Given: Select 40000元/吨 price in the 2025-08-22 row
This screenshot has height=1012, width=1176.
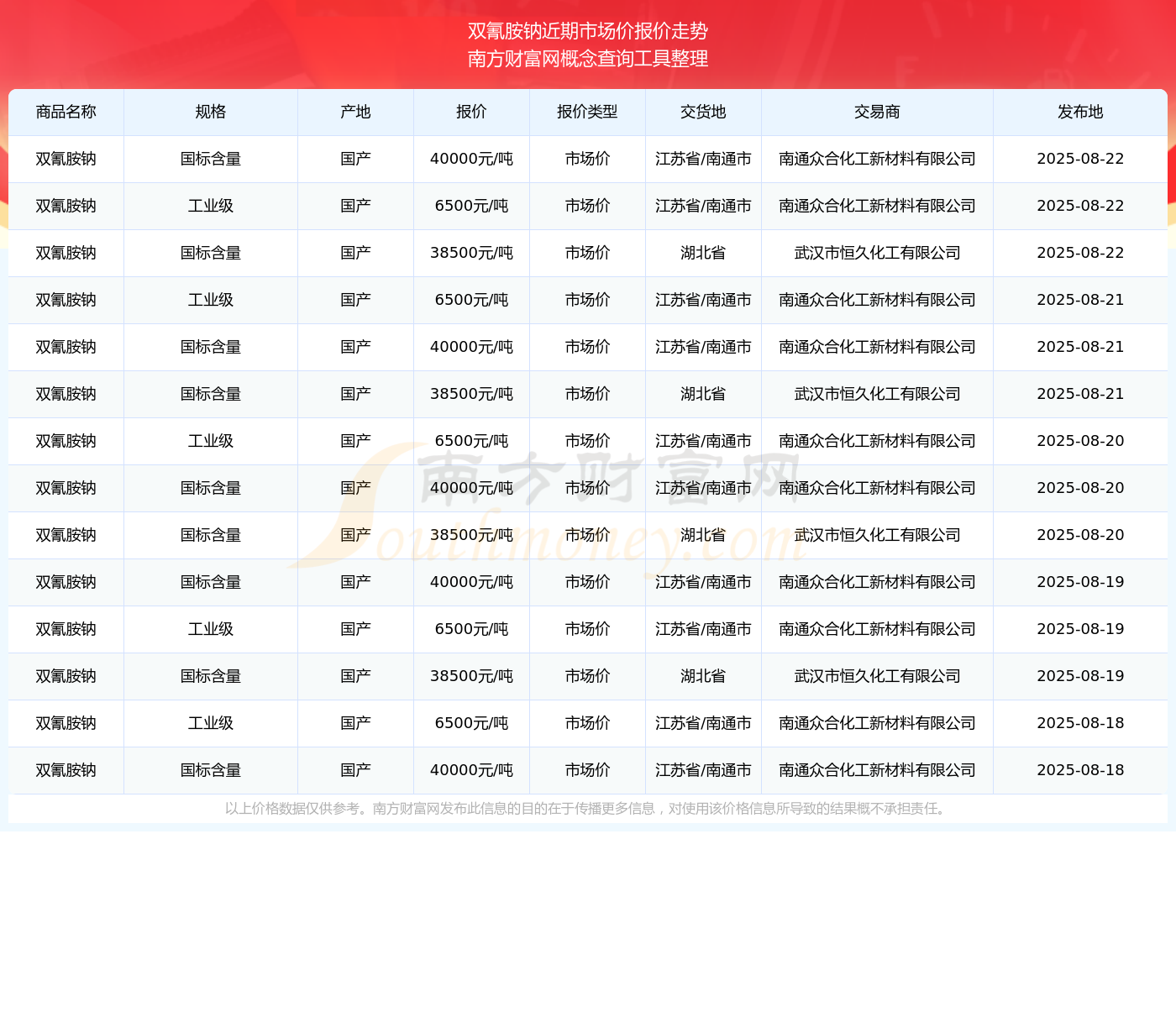Looking at the screenshot, I should tap(471, 159).
